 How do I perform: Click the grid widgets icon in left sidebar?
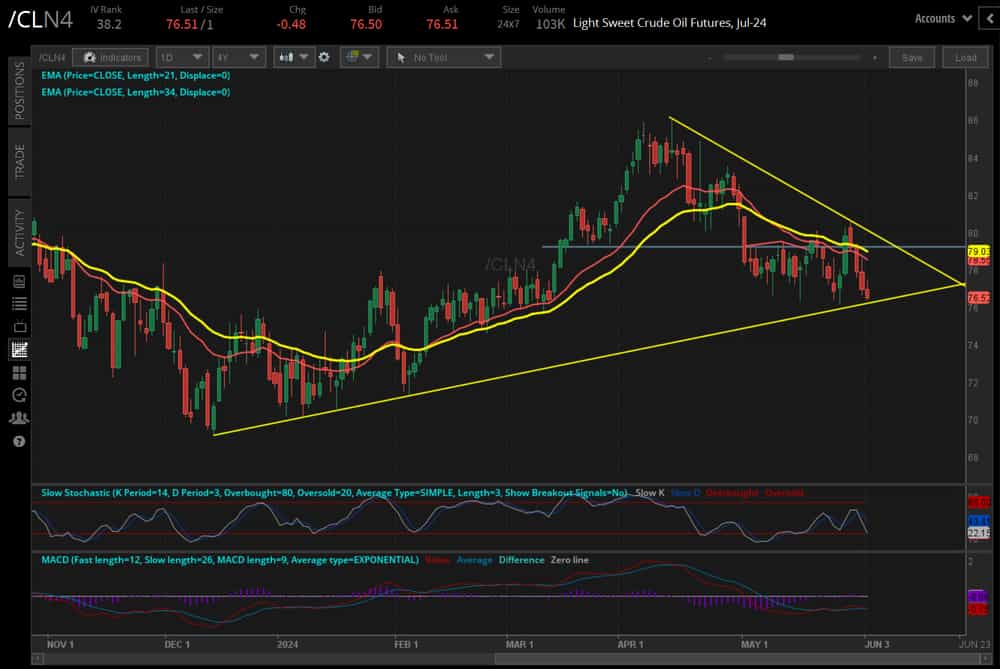[x=18, y=372]
